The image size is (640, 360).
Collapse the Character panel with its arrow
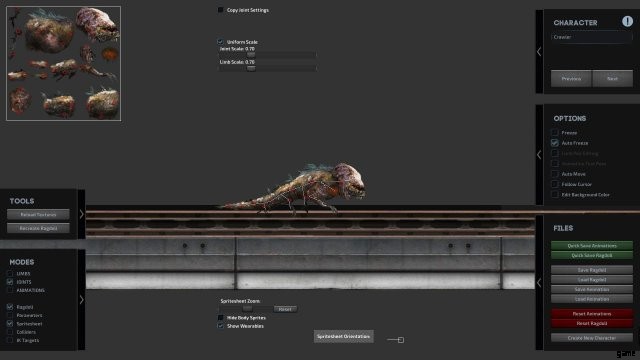539,52
